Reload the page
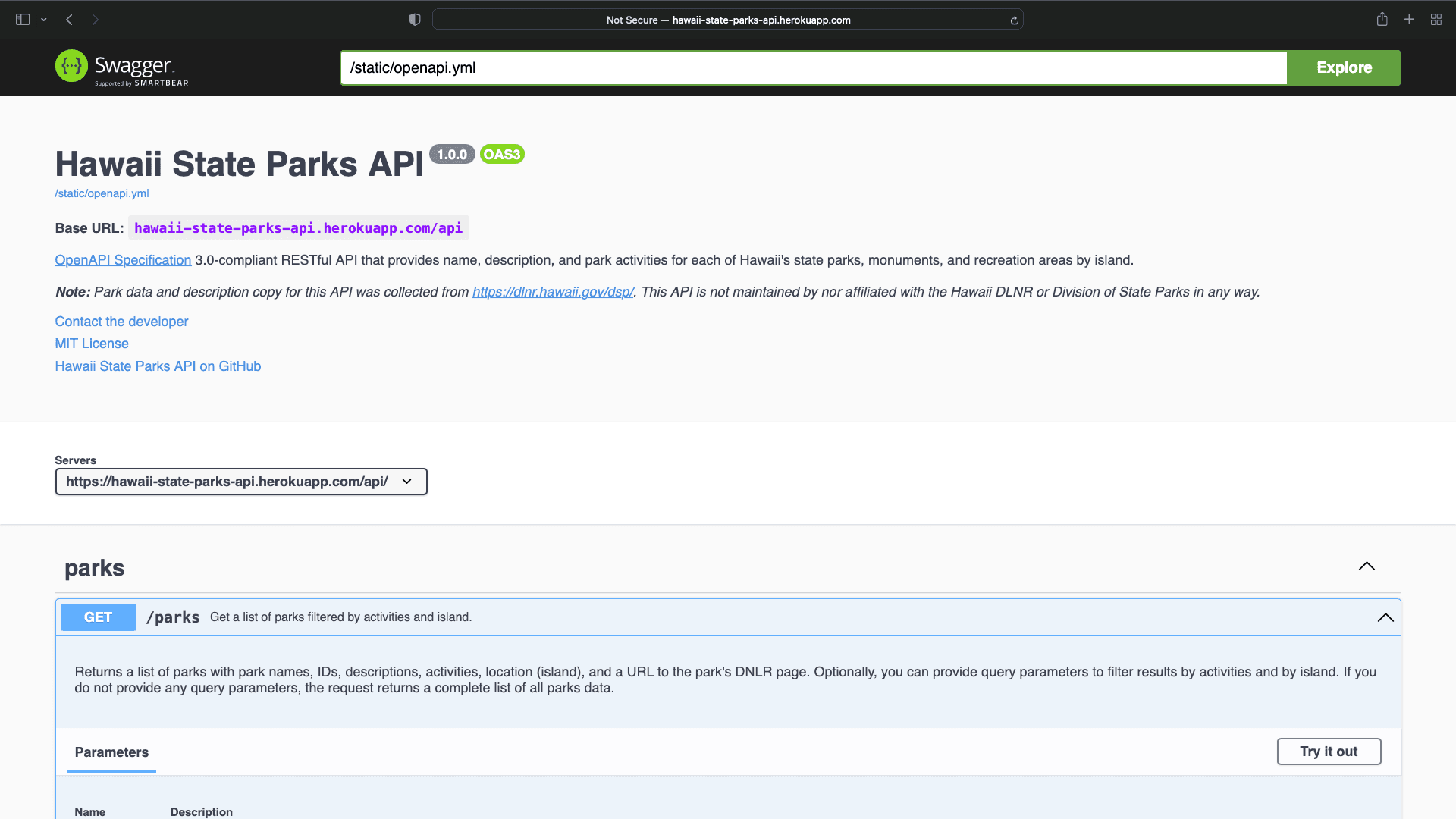1456x819 pixels. [1014, 20]
